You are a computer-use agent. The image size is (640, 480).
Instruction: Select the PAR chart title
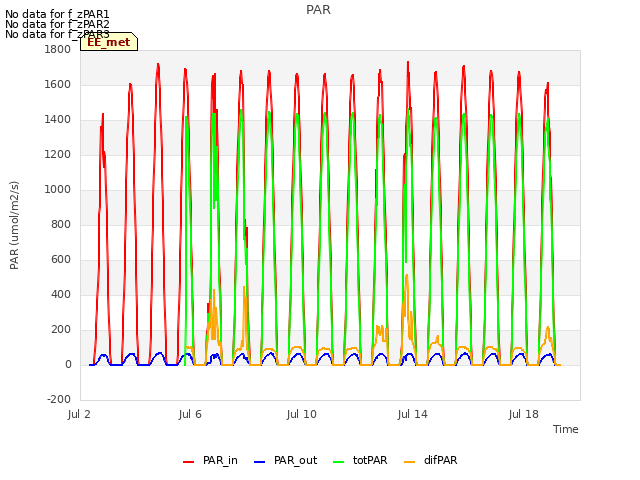(318, 10)
